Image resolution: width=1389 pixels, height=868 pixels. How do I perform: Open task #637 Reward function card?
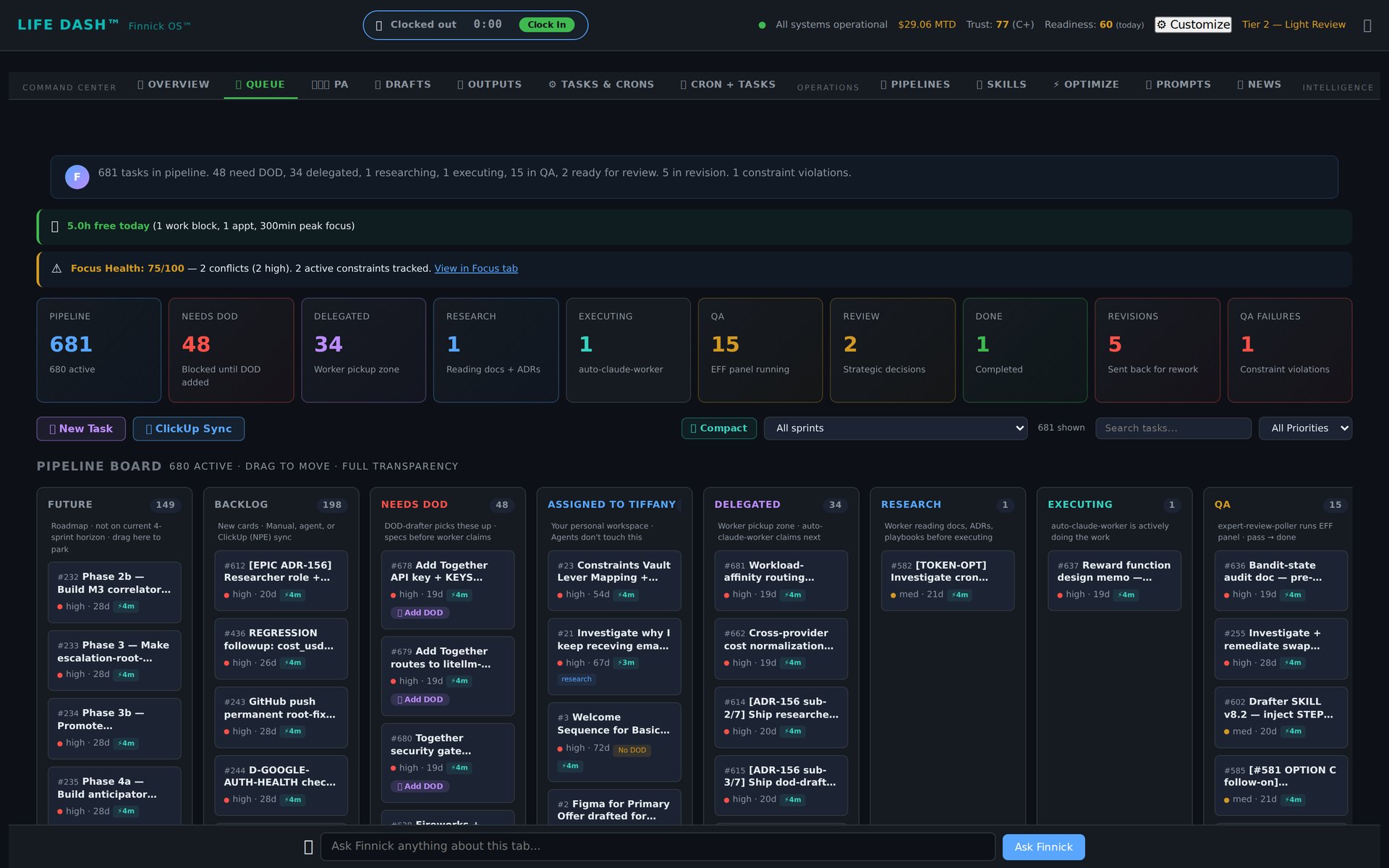click(x=1114, y=581)
